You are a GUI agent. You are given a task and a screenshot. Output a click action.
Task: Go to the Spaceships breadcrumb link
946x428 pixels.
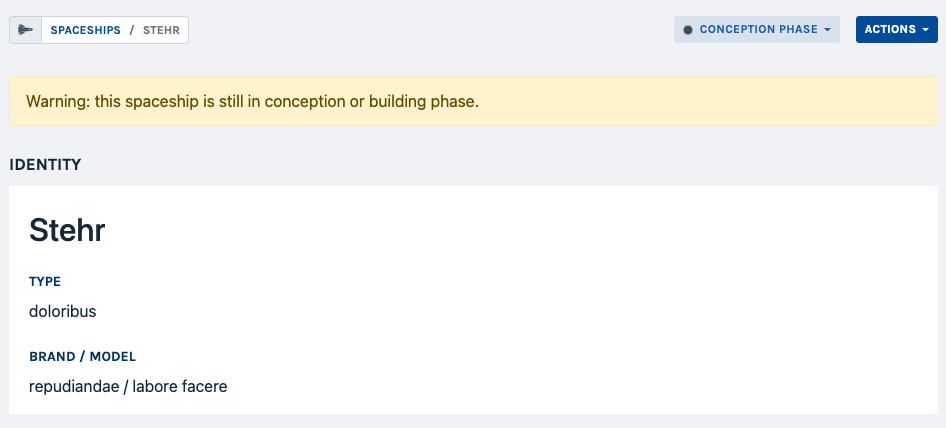tap(85, 30)
